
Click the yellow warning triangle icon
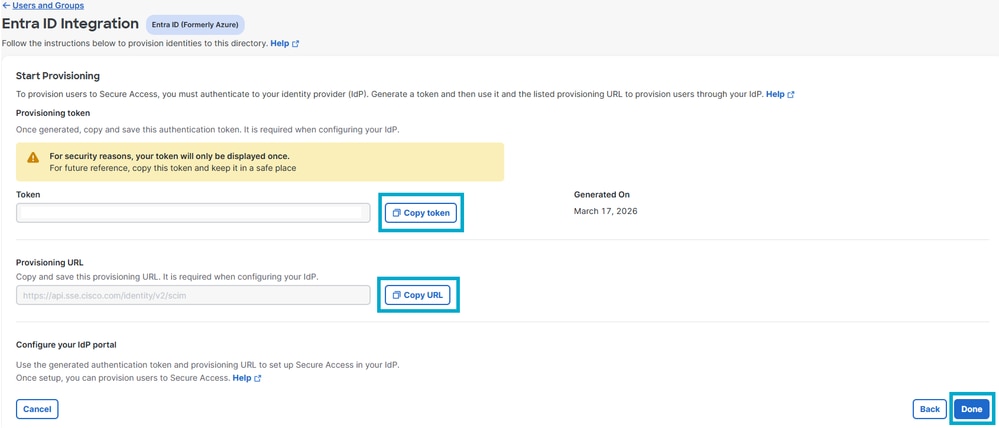[33, 157]
